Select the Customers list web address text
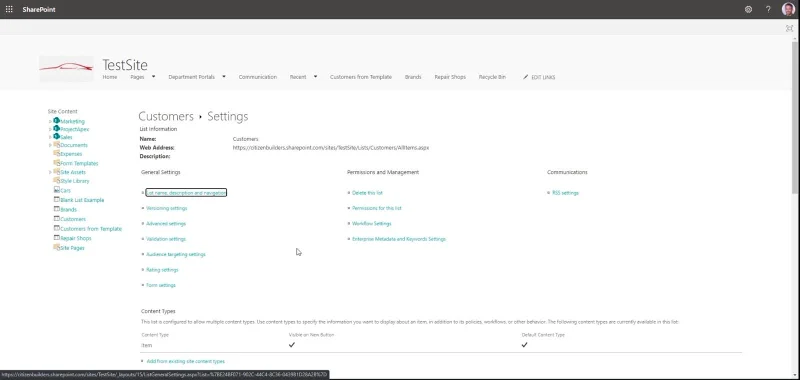This screenshot has height=380, width=800. point(331,147)
